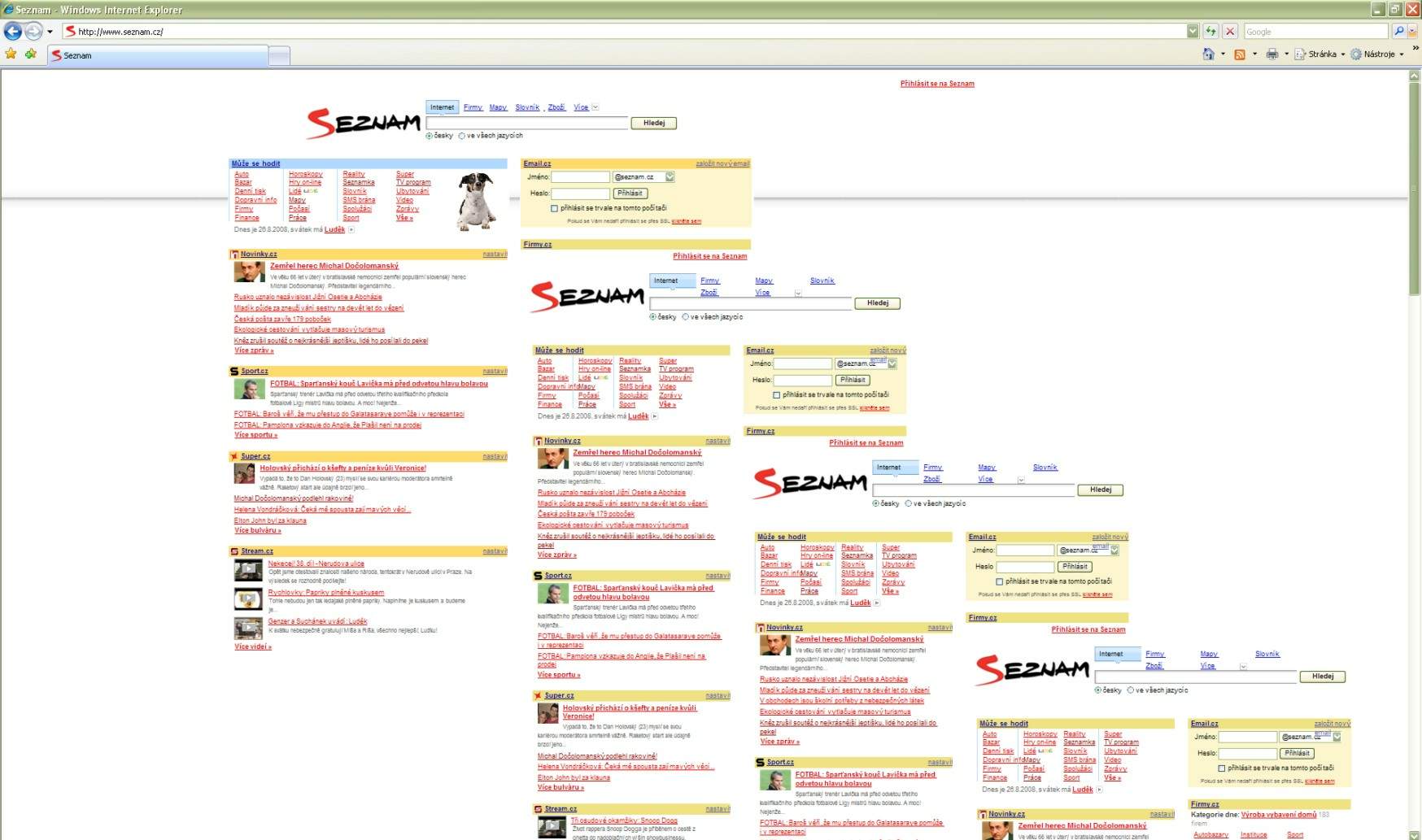Image resolution: width=1422 pixels, height=840 pixels.
Task: Expand 'Více' arrow in outermost search tabs
Action: tap(595, 107)
